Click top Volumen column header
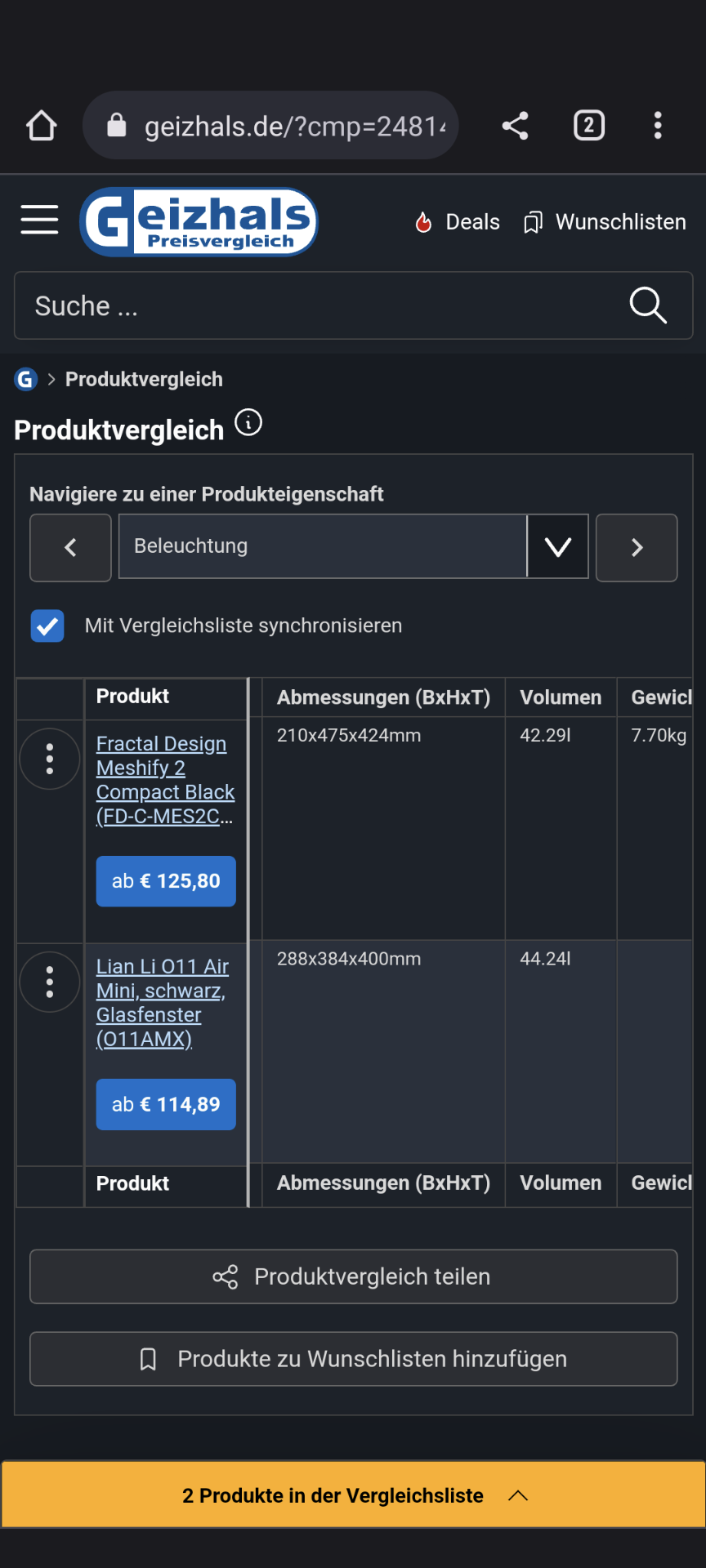Screen dimensions: 706x1568 561,697
